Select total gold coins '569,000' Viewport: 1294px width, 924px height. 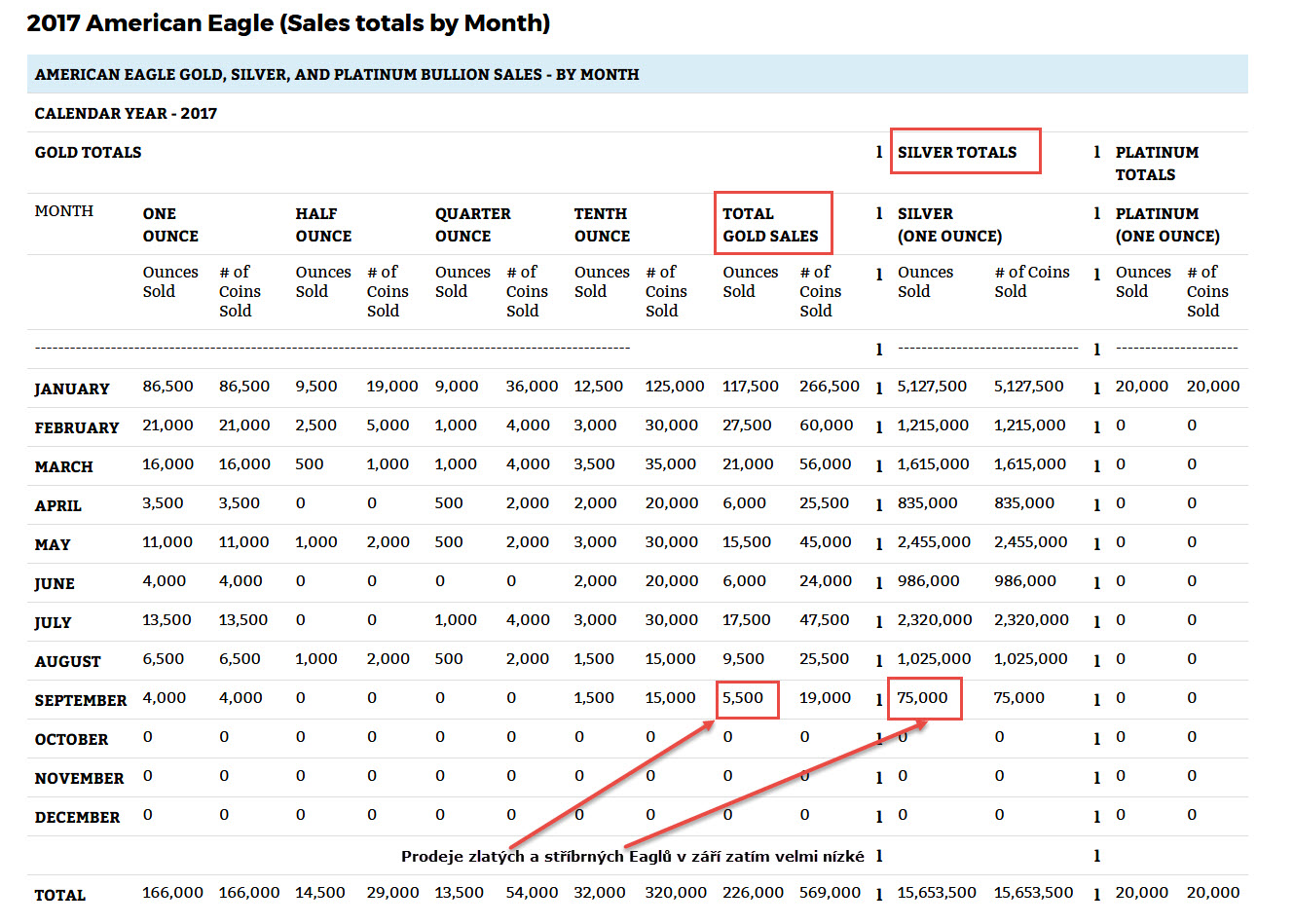[x=830, y=893]
